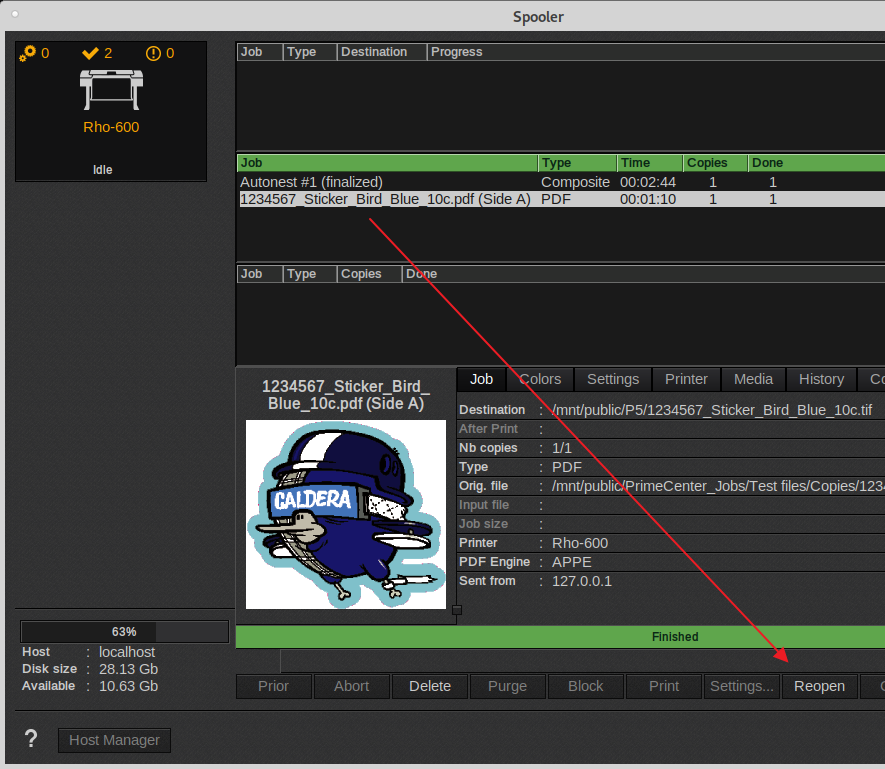Open the Printer tab
885x769 pixels.
pyautogui.click(x=686, y=379)
